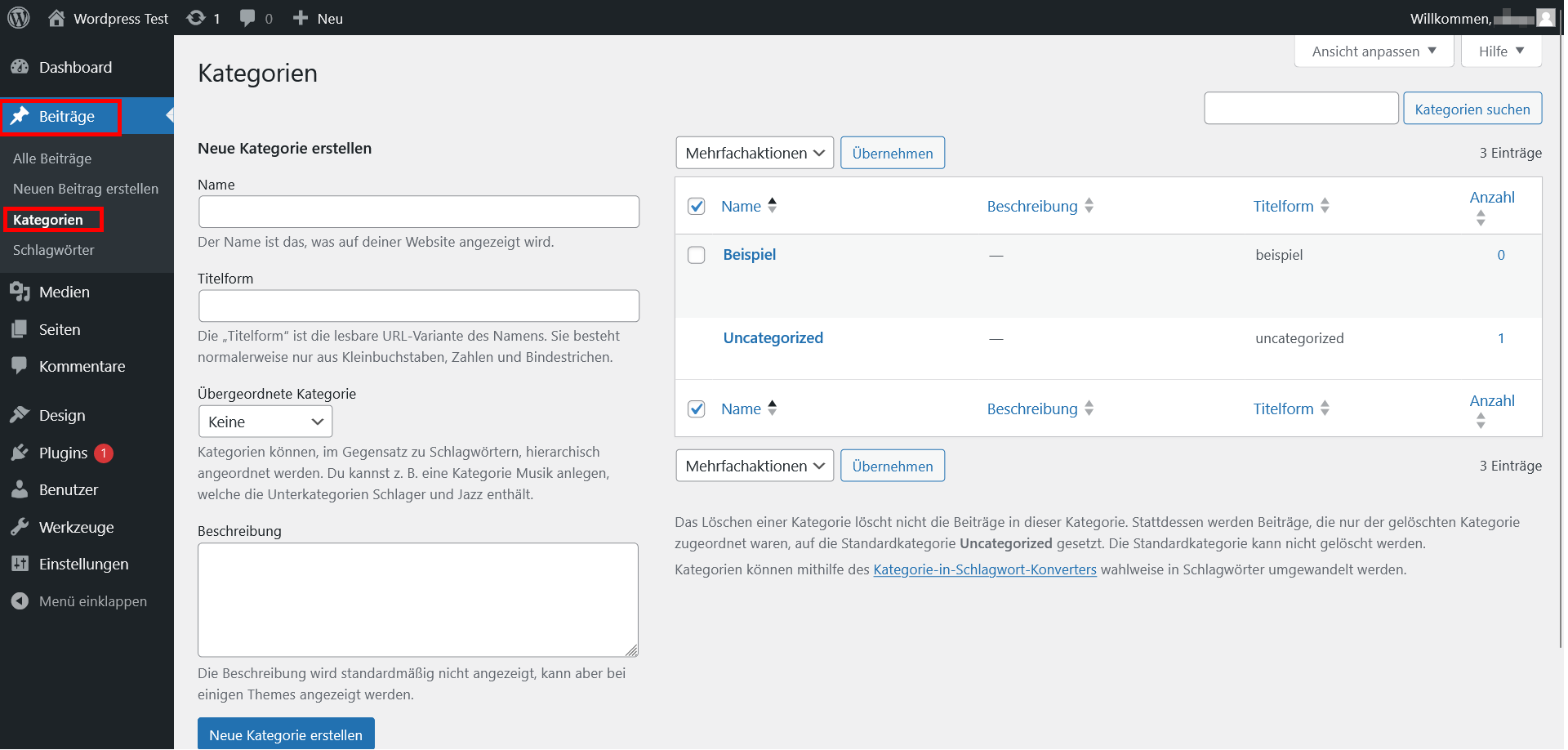Click the Dashboard gauge icon

20,67
